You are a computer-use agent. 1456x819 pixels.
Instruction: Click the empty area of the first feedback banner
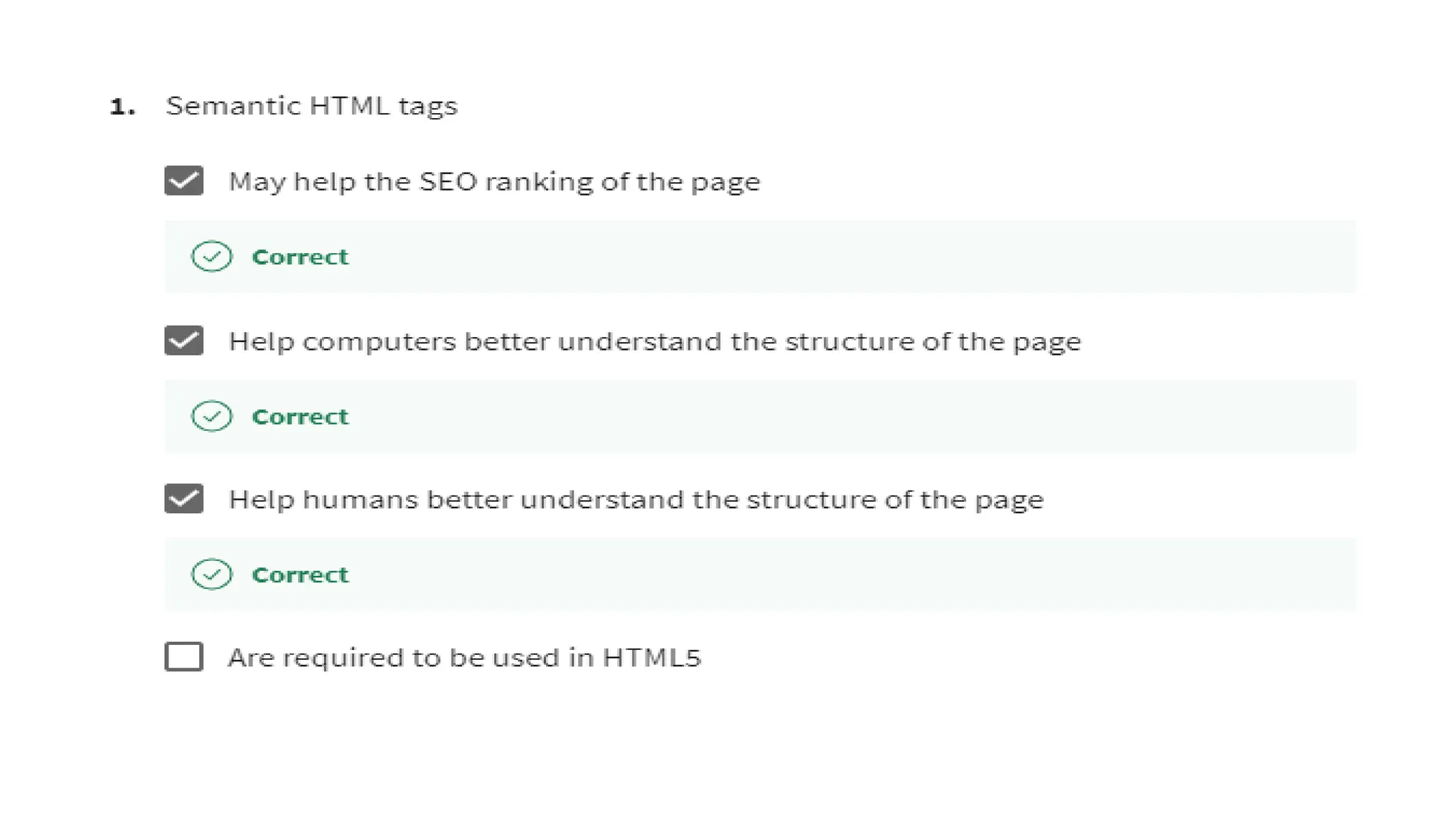click(853, 257)
